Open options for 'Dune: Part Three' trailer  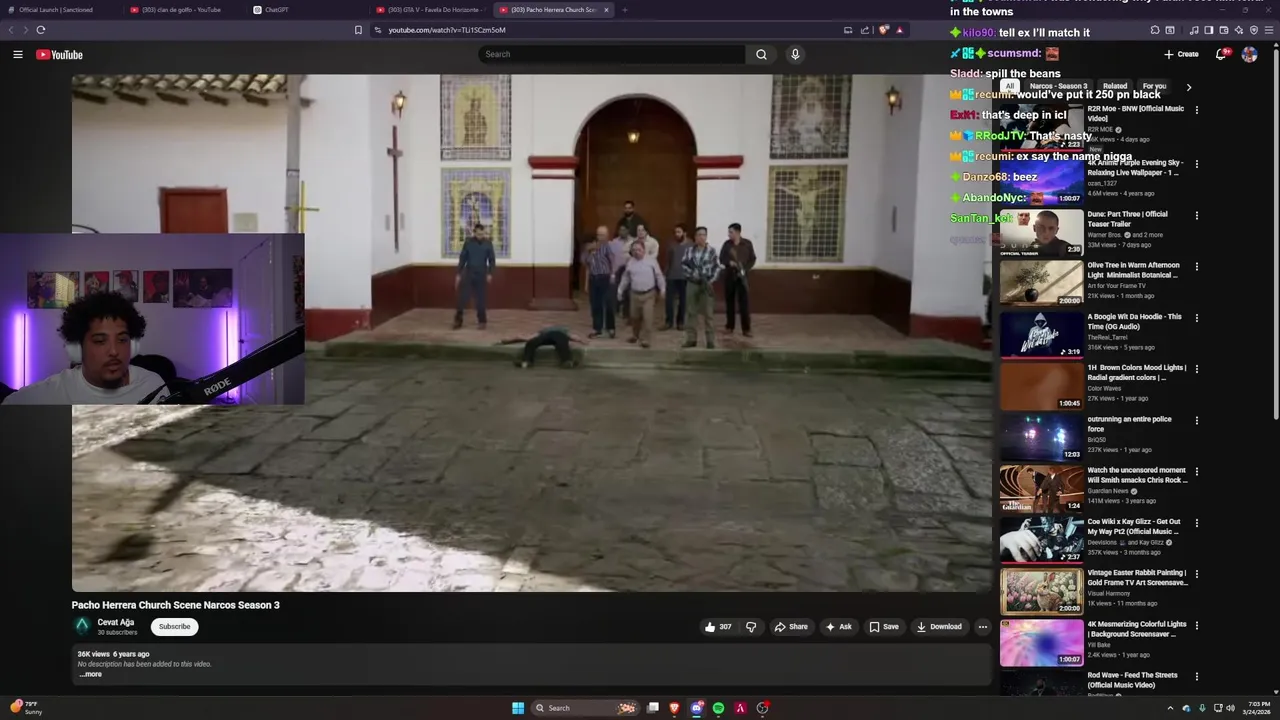pyautogui.click(x=1196, y=216)
